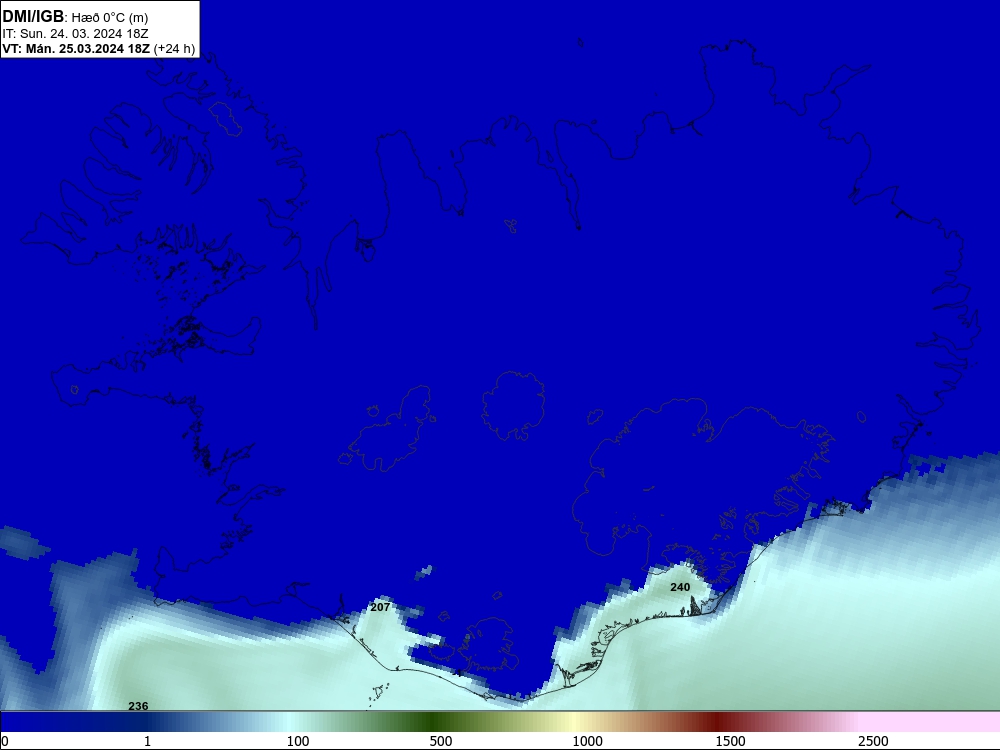Pick the light cyan color on the legend bar
Screen dimensions: 1000x750
point(290,721)
